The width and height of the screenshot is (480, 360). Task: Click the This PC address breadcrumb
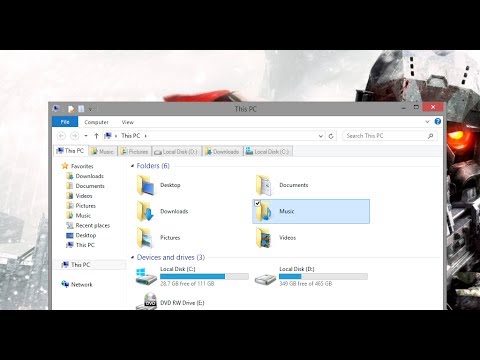pyautogui.click(x=130, y=136)
